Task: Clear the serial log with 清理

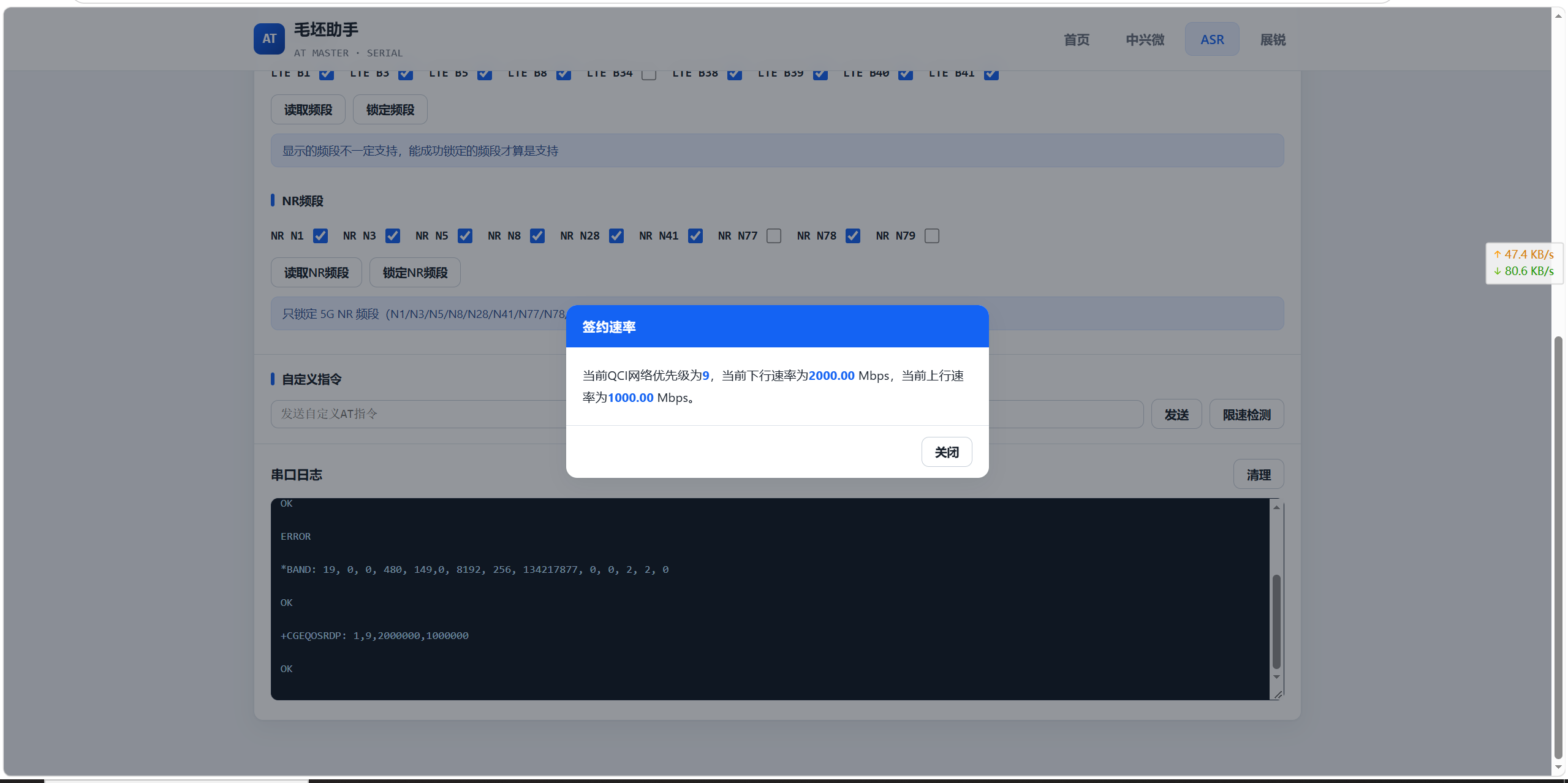Action: pos(1258,475)
